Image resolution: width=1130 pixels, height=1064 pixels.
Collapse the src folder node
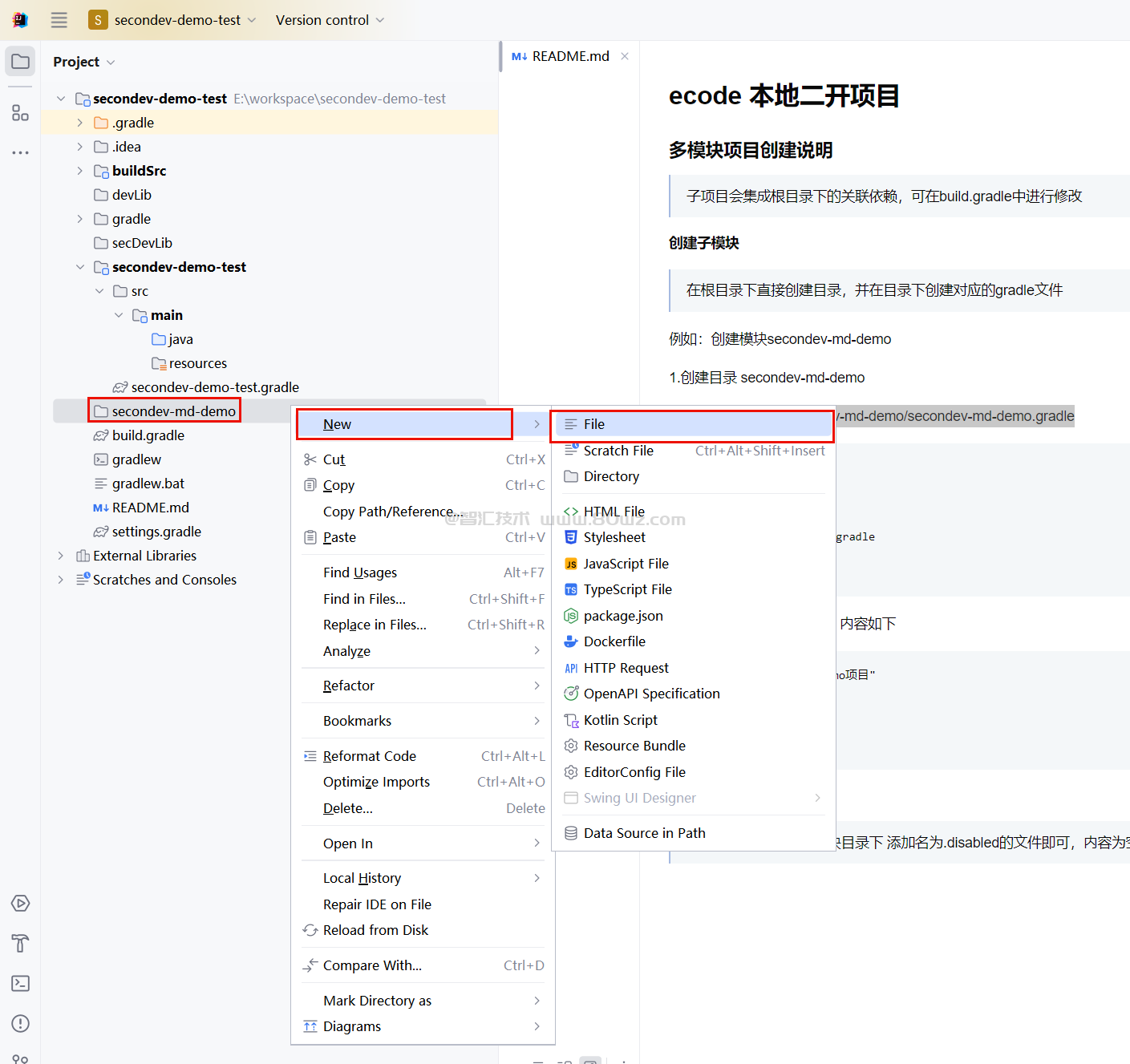(x=99, y=291)
